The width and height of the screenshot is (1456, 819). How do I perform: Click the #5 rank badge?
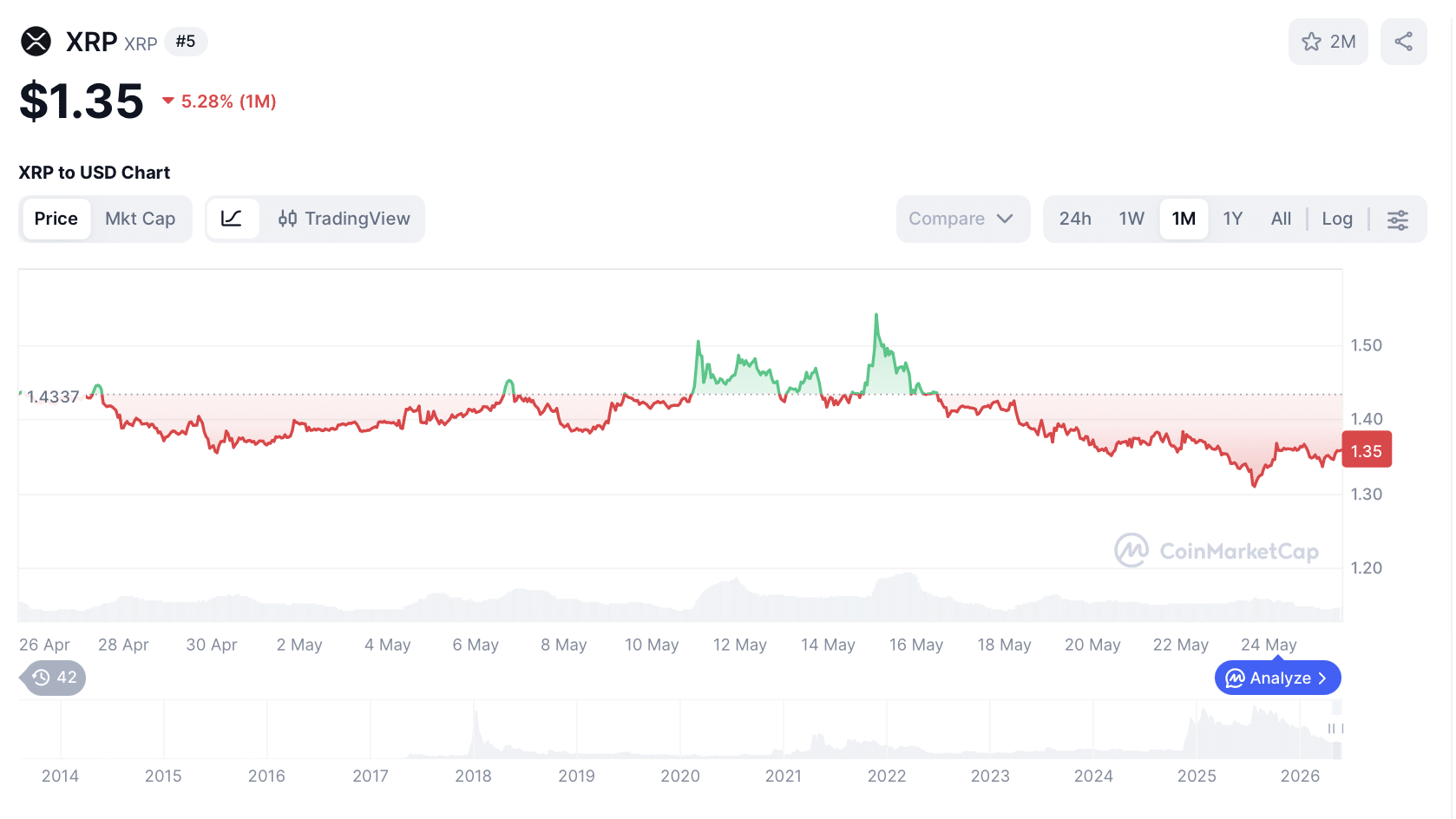[186, 42]
